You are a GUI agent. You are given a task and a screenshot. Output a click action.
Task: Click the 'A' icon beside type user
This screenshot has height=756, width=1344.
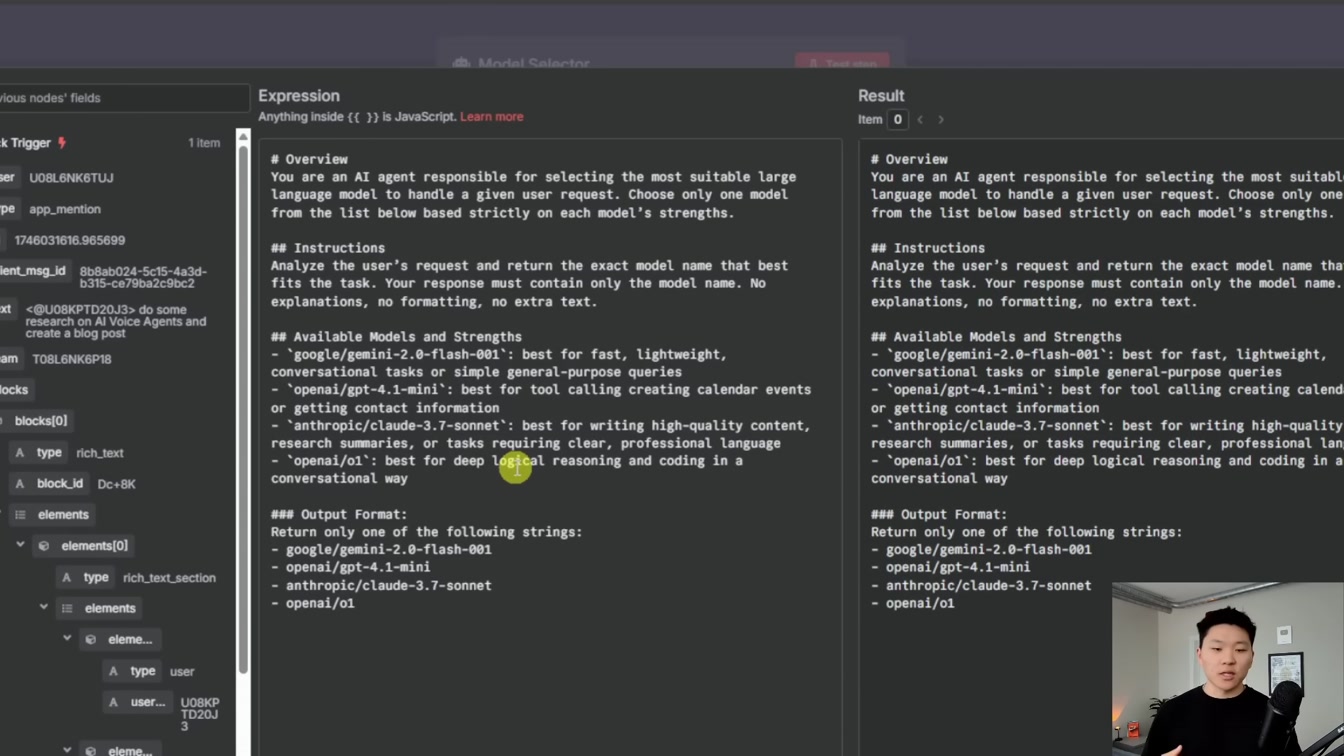pyautogui.click(x=113, y=672)
